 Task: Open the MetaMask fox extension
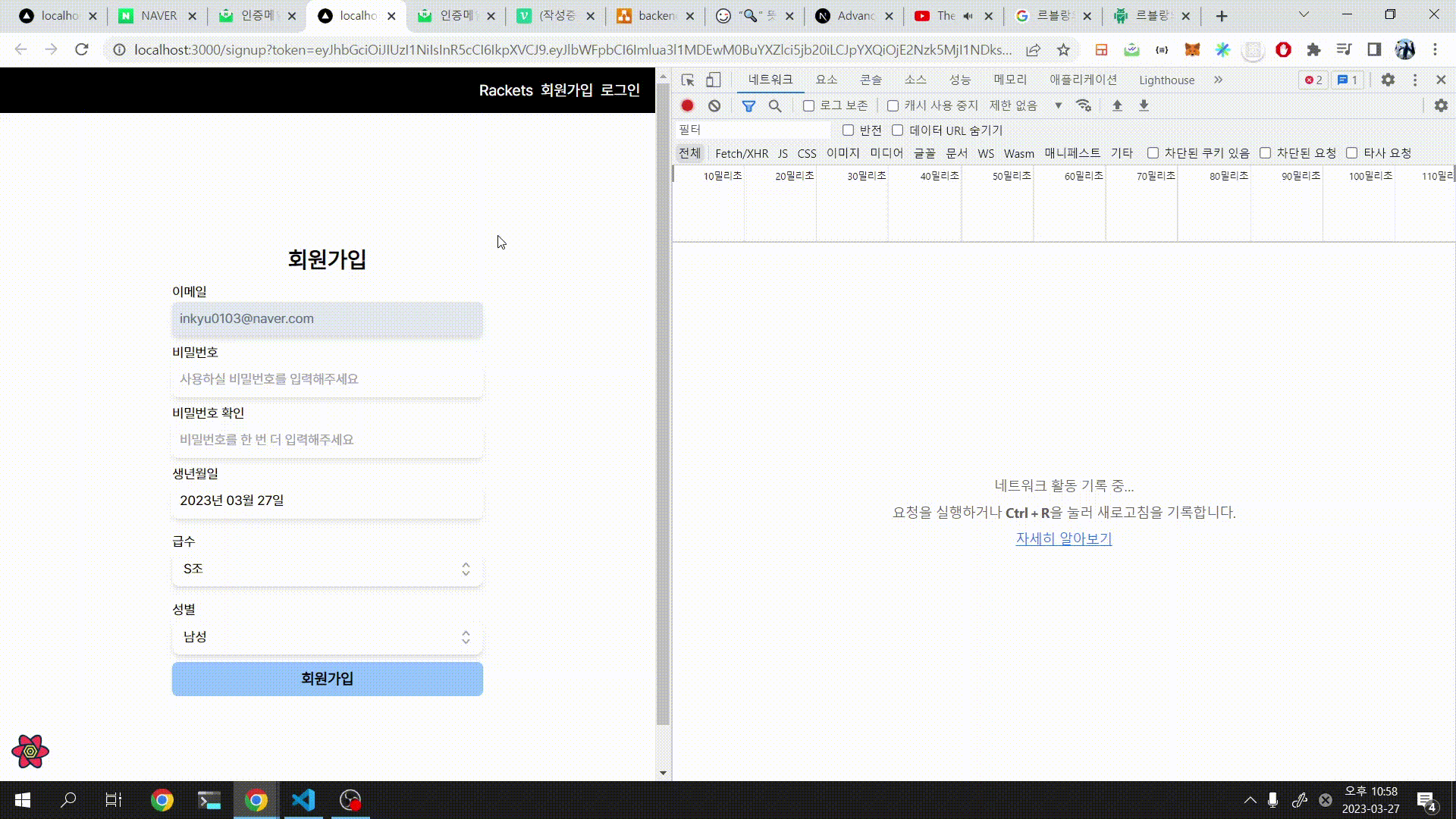click(1192, 50)
